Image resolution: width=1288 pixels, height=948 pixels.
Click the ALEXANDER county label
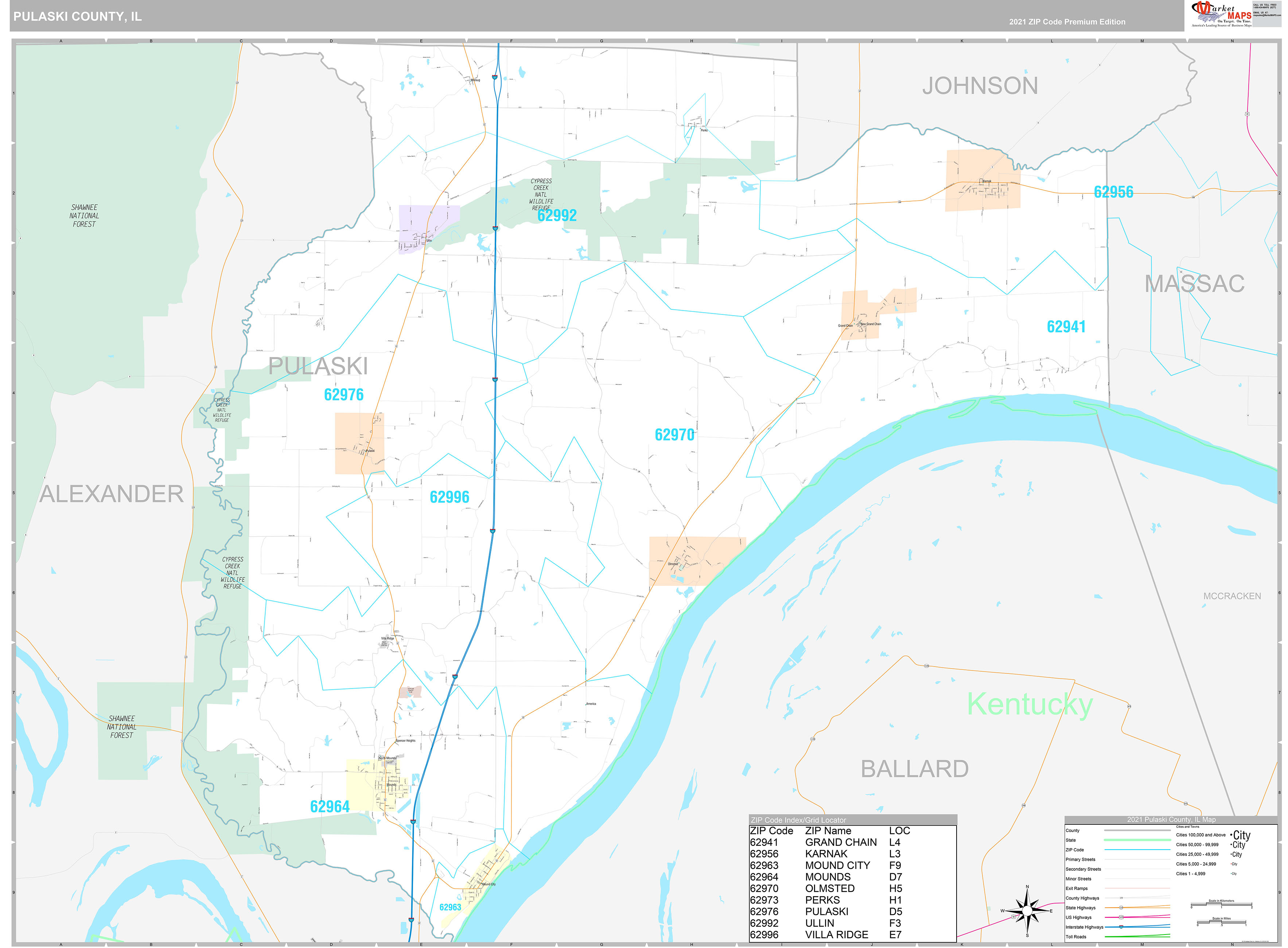click(x=111, y=494)
